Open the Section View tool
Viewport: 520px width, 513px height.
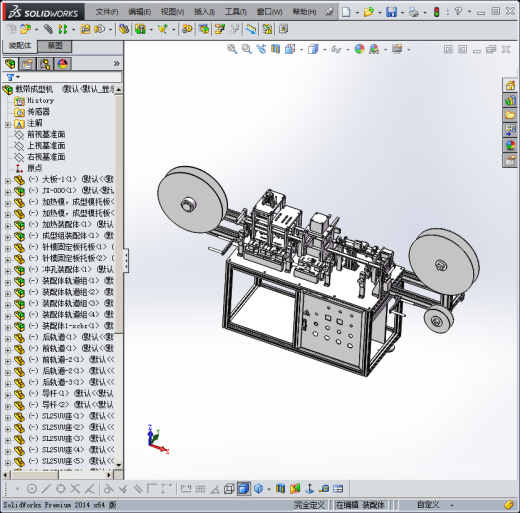275,49
